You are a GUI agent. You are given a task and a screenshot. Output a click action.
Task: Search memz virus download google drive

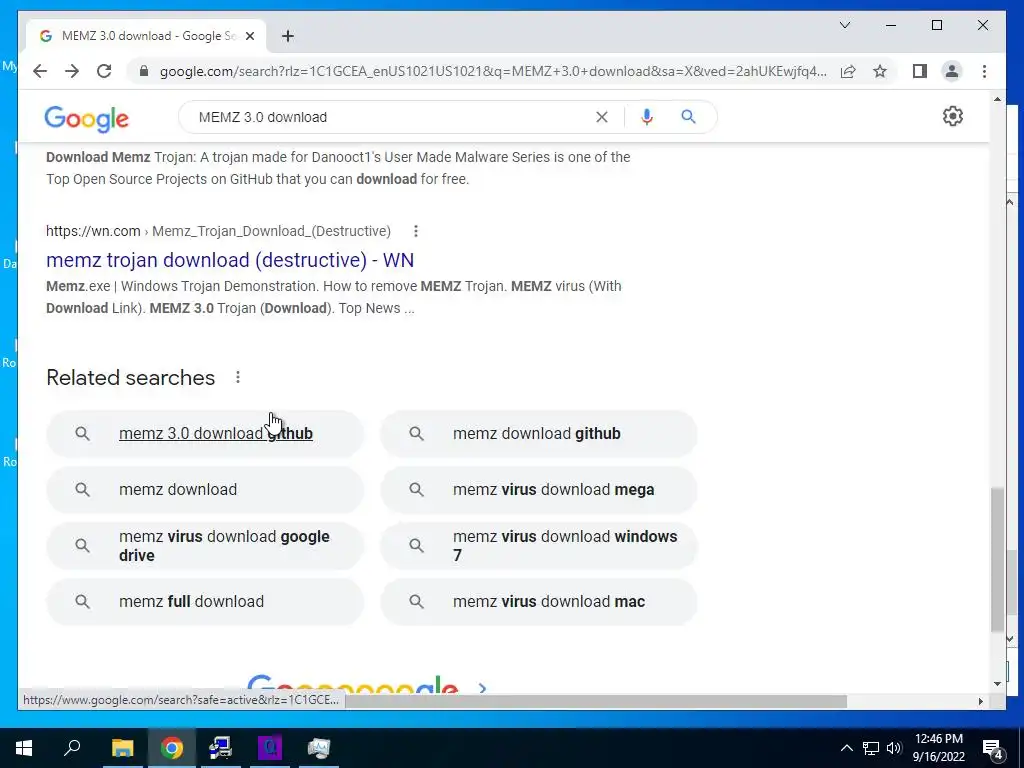205,546
